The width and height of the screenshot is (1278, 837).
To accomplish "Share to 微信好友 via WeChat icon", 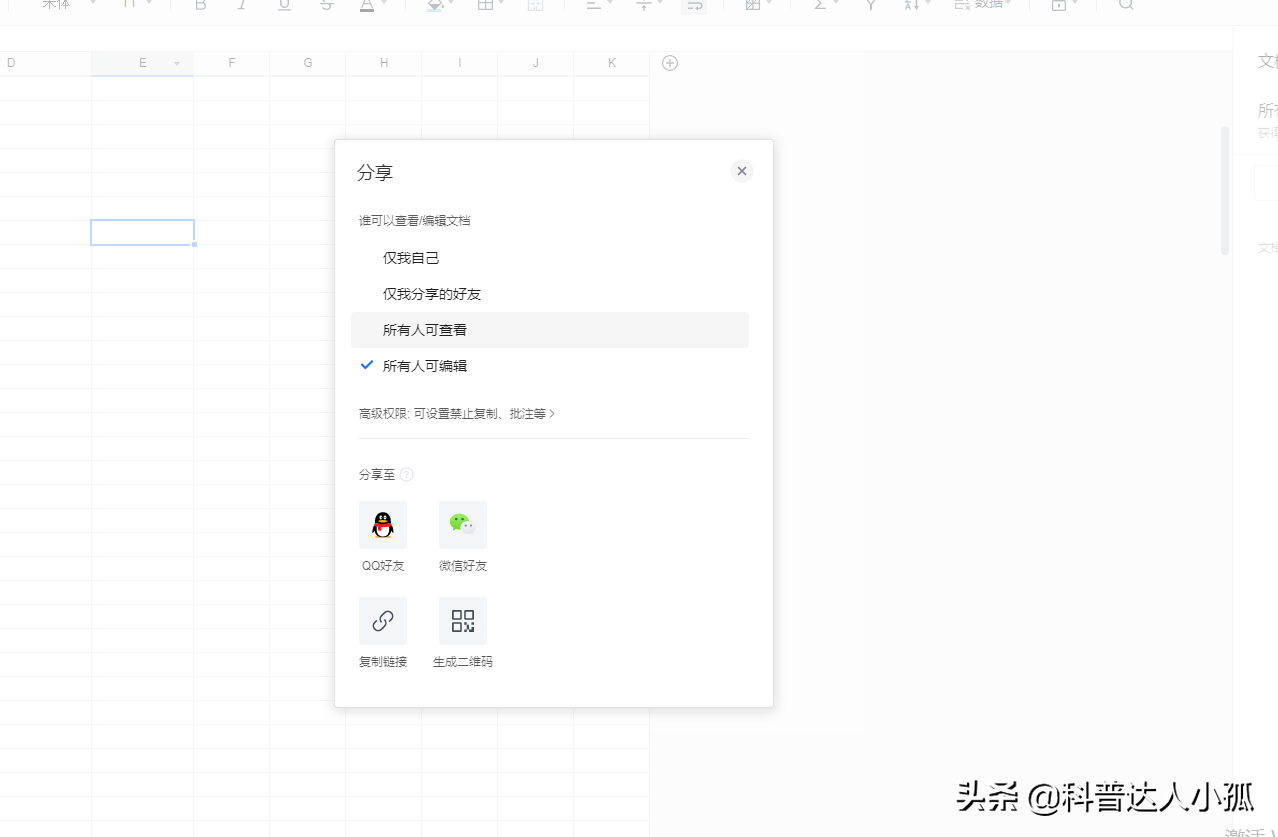I will click(462, 525).
